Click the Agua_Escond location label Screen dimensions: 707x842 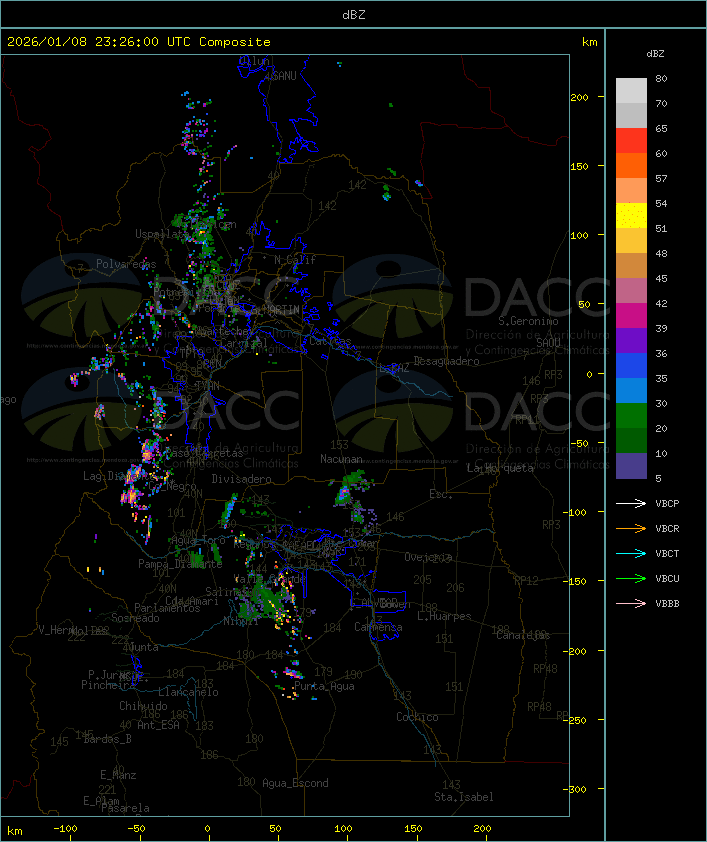point(295,783)
